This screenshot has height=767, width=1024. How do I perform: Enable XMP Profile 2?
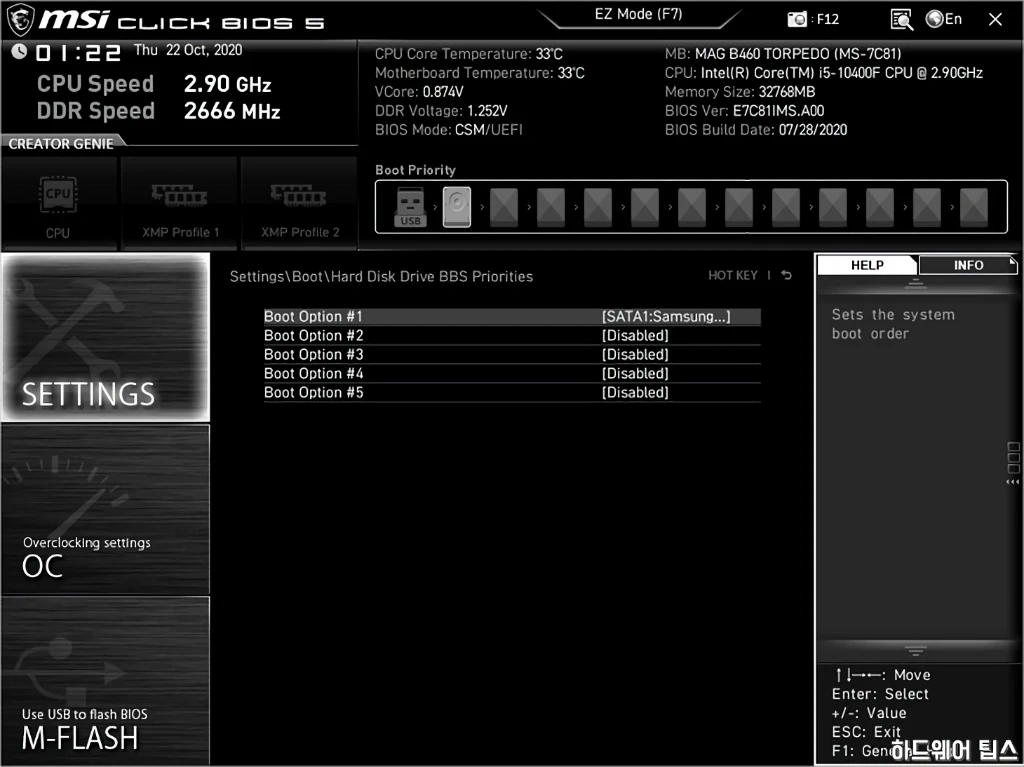pos(300,204)
